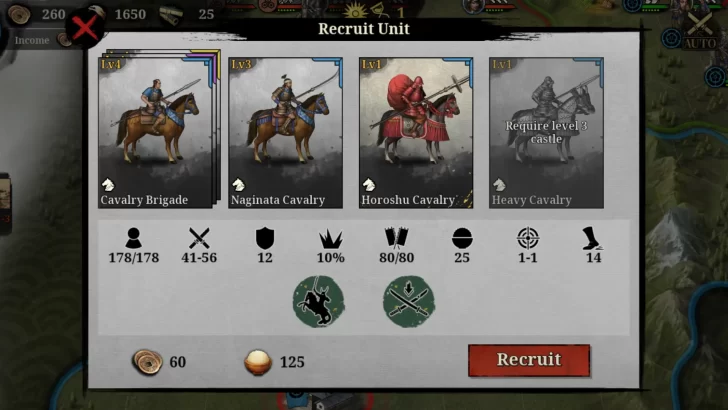Screen dimensions: 728x410
Task: Open the crossed swords debuff skill badge
Action: point(409,301)
